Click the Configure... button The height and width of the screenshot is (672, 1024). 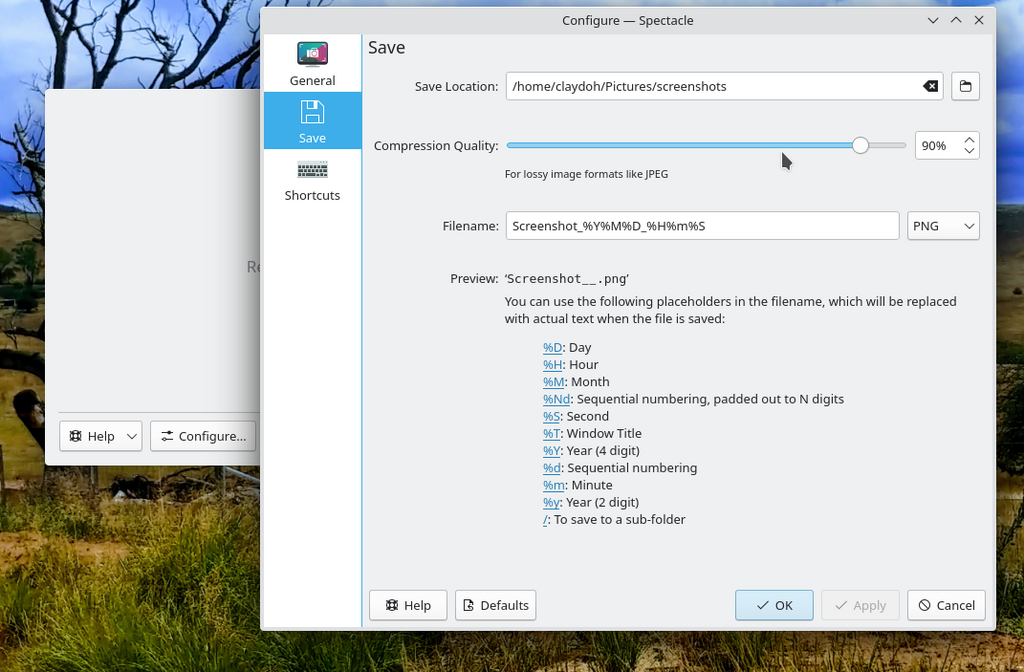pyautogui.click(x=203, y=436)
